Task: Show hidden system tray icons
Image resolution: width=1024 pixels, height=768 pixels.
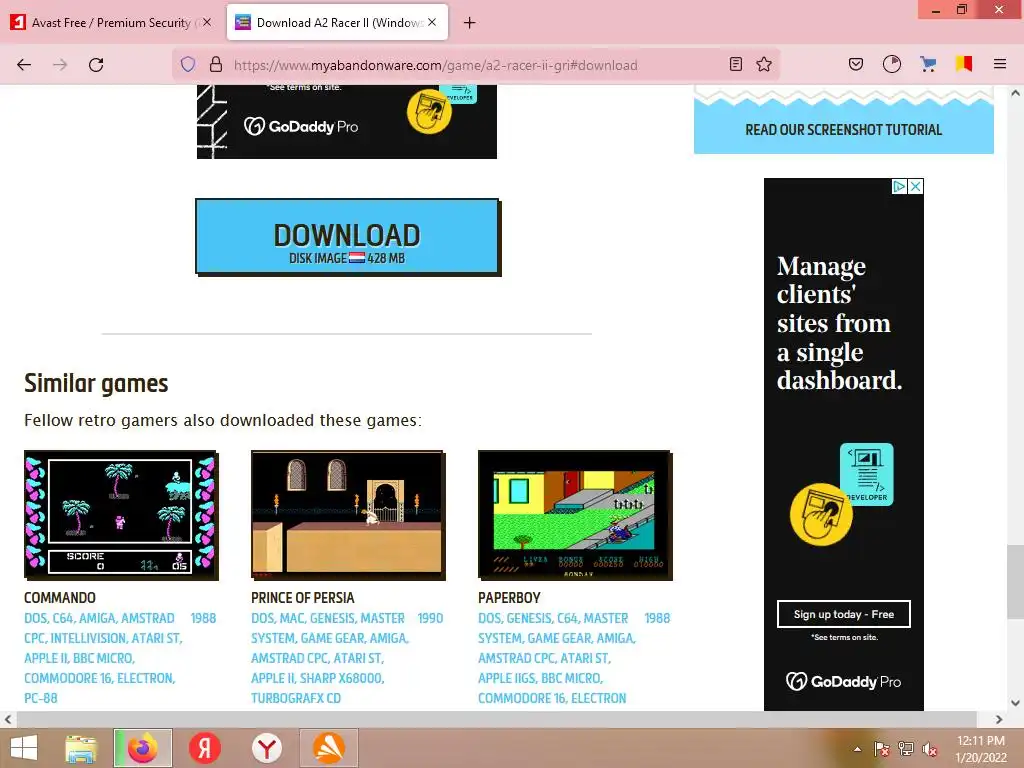Action: [x=857, y=749]
